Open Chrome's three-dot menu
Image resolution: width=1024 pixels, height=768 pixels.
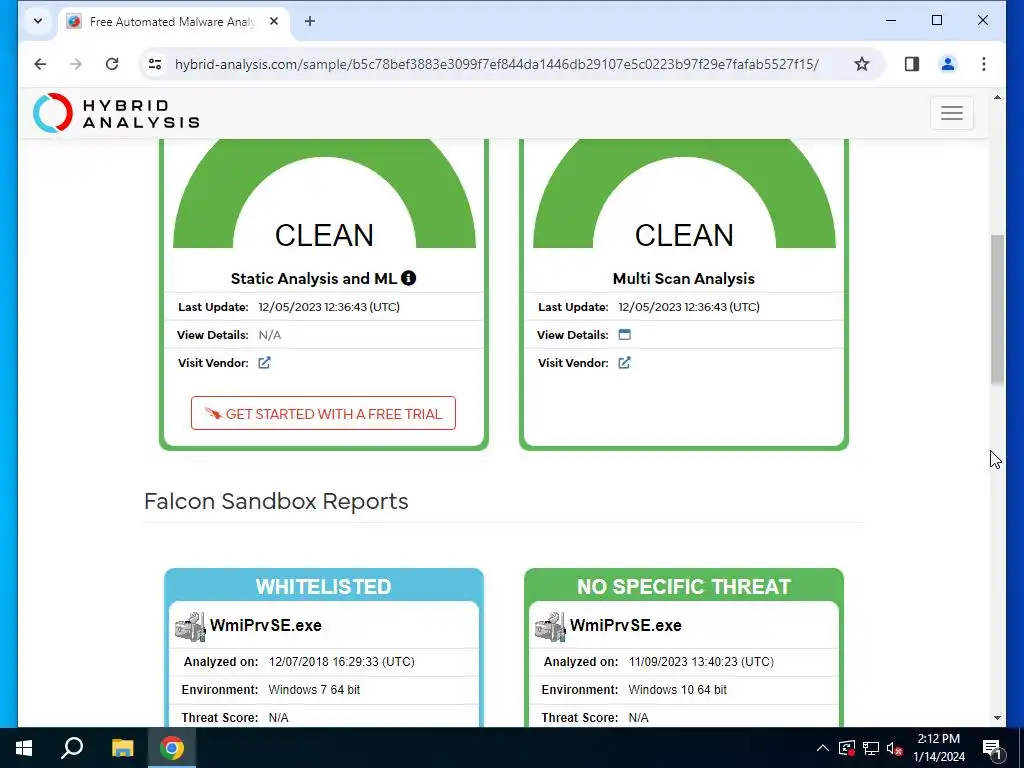click(x=984, y=64)
